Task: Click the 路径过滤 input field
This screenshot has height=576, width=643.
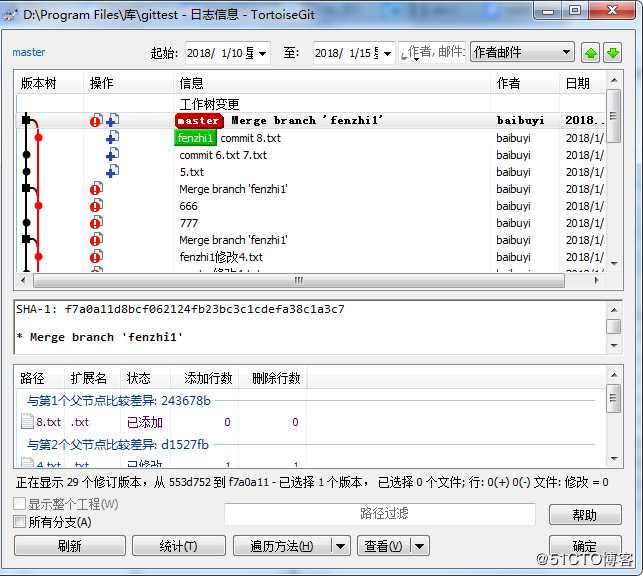Action: (x=380, y=514)
